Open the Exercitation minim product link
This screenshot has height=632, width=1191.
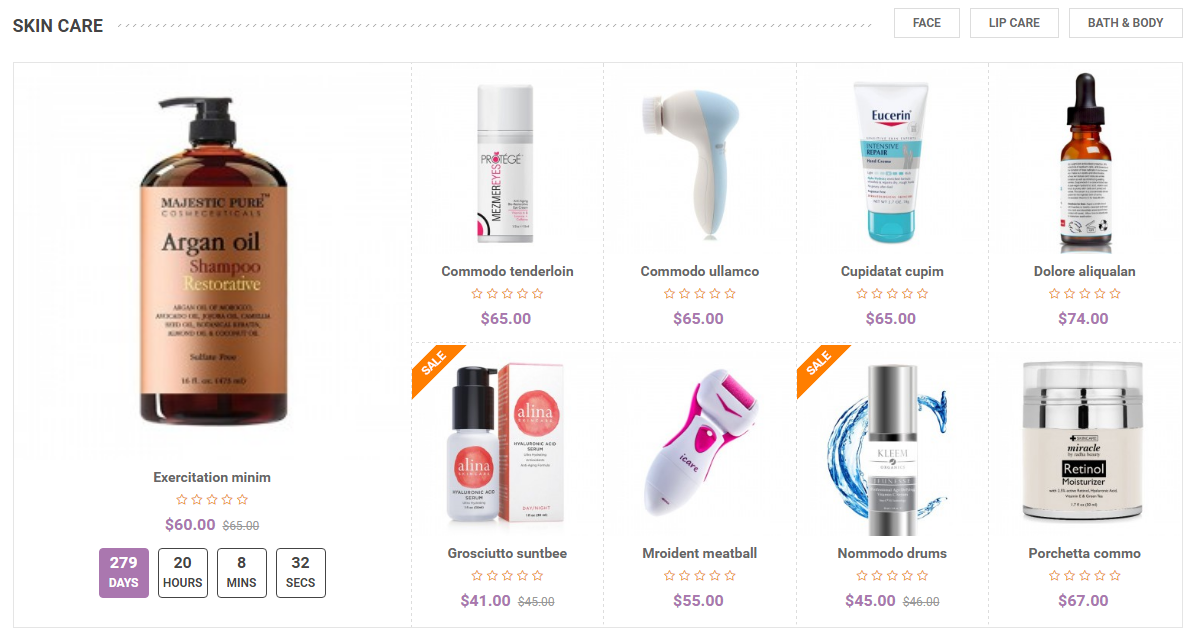212,477
